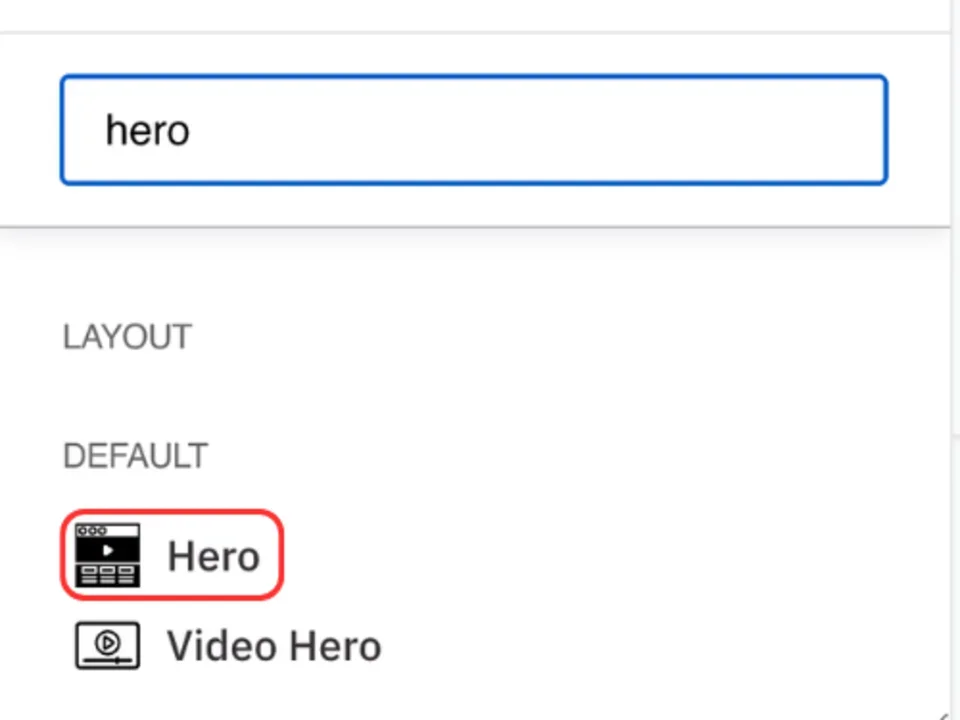Click the Video Hero label text

coord(273,645)
